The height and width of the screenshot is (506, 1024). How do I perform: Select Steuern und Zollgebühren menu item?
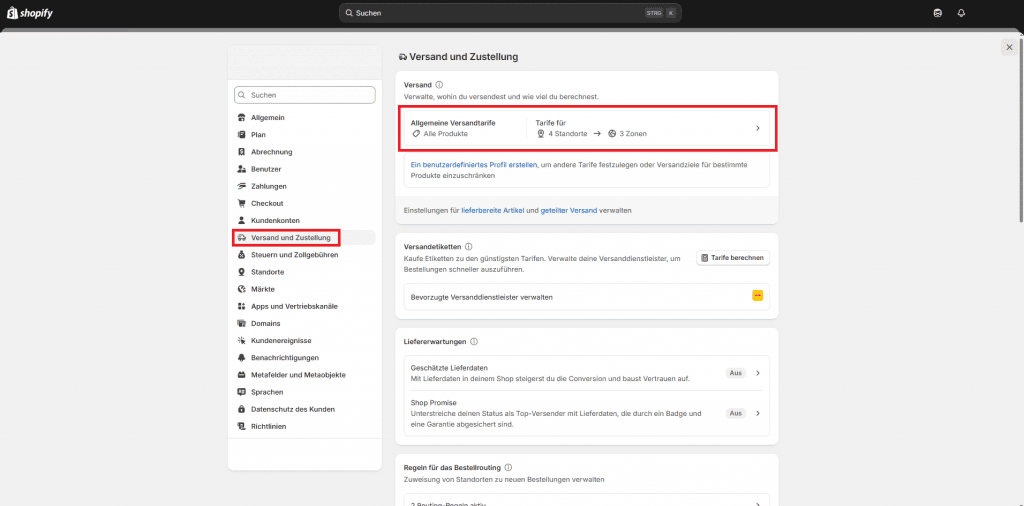[x=294, y=255]
